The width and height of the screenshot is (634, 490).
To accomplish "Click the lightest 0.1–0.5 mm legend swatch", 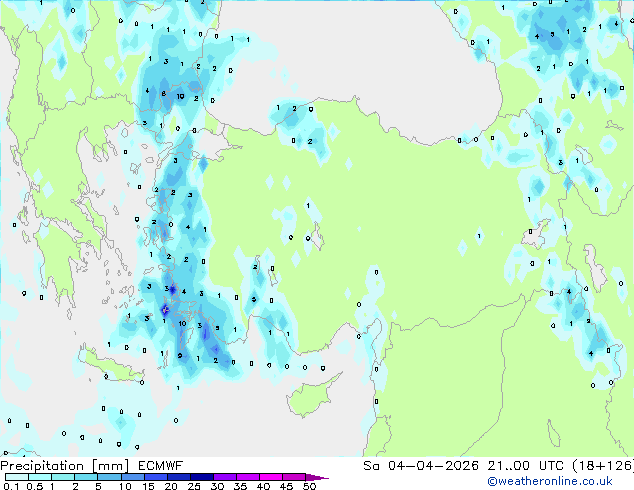I will (x=17, y=477).
